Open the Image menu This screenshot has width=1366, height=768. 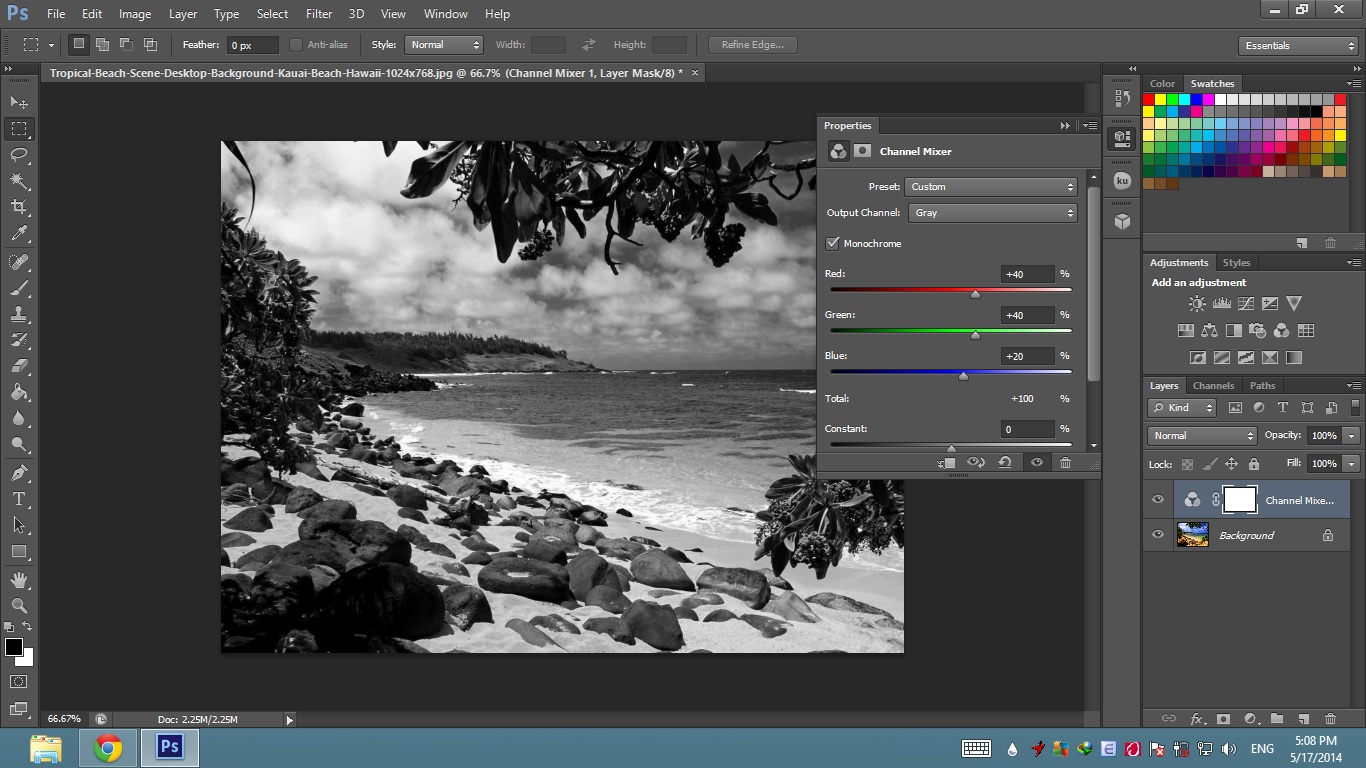pos(135,14)
